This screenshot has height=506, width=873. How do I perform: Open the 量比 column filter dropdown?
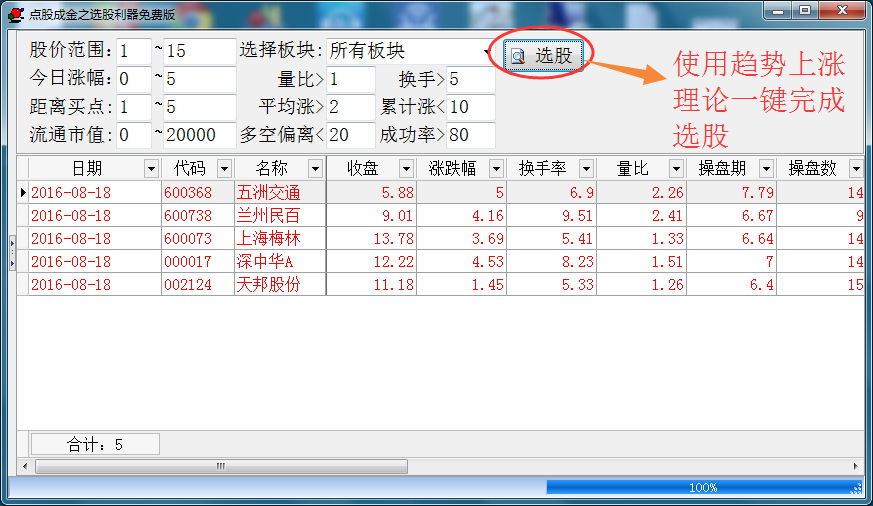676,169
